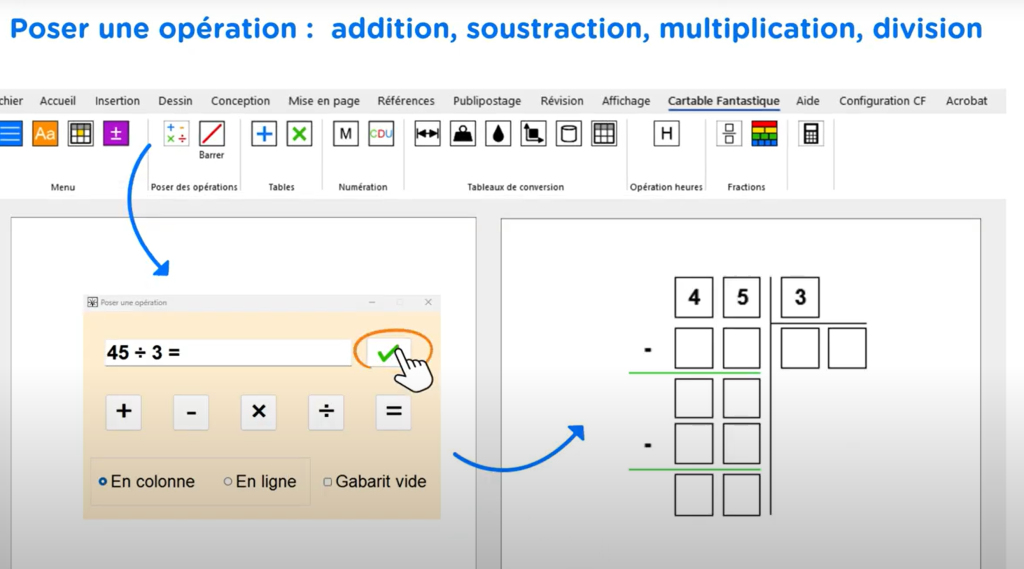1024x569 pixels.
Task: Open the green multiplication tables icon
Action: 299,134
